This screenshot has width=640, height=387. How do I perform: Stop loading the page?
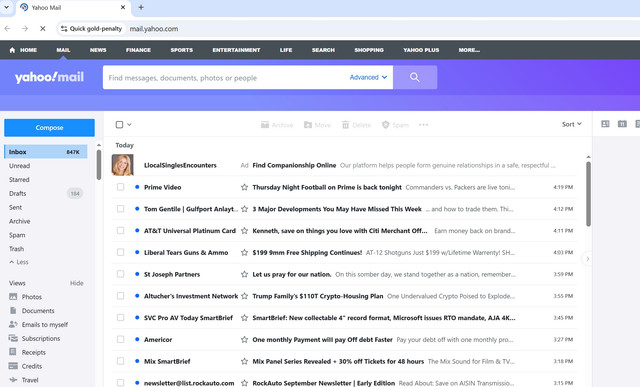pos(42,29)
